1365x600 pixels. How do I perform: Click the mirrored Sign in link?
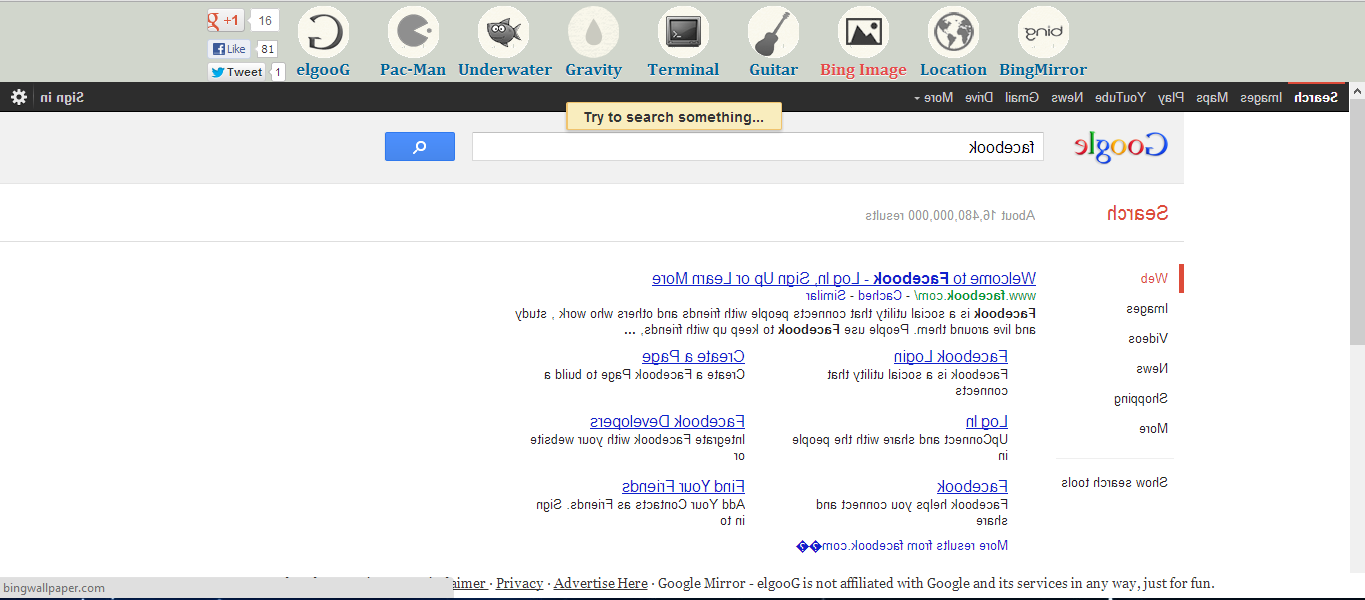[x=62, y=97]
